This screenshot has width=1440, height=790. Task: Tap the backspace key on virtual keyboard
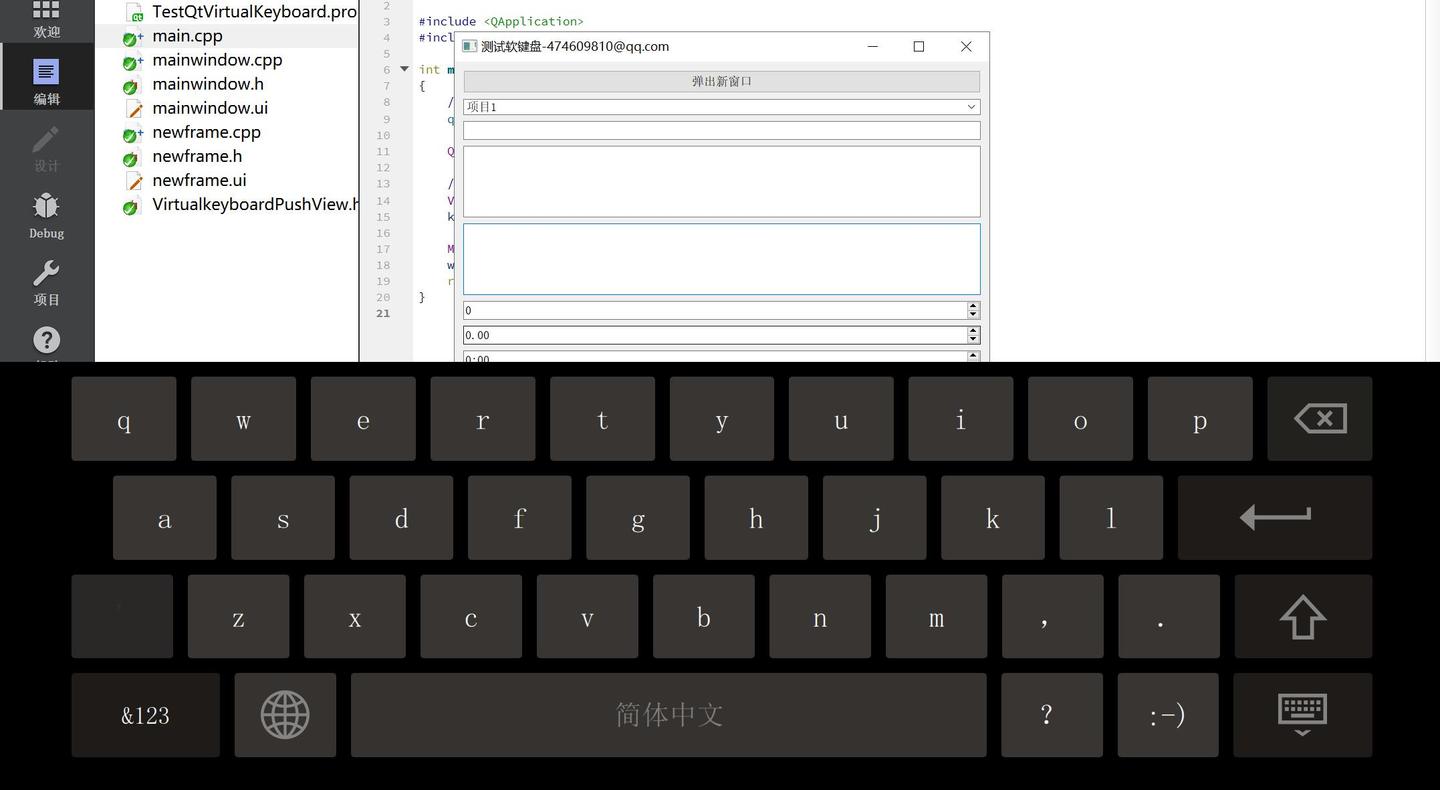point(1320,419)
